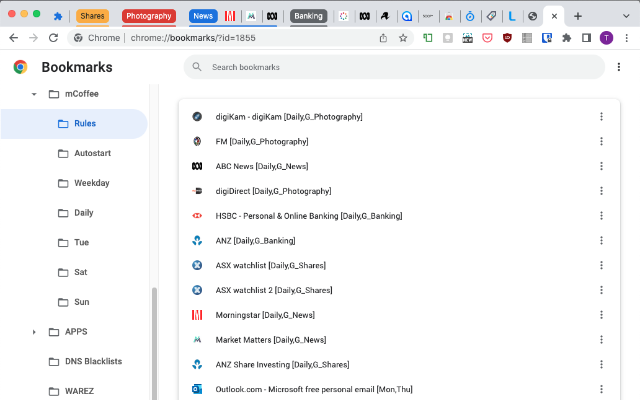Collapse the mCoffee folder tree
This screenshot has width=640, height=400.
coord(34,94)
